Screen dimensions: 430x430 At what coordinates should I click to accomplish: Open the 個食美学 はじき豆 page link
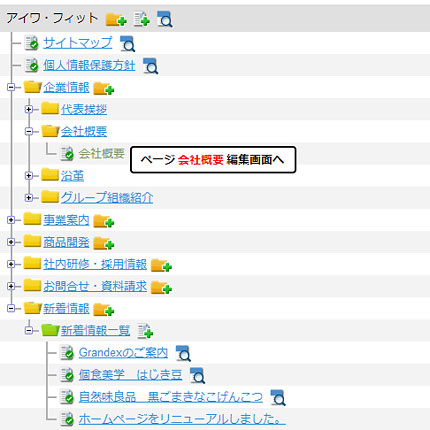pyautogui.click(x=130, y=375)
